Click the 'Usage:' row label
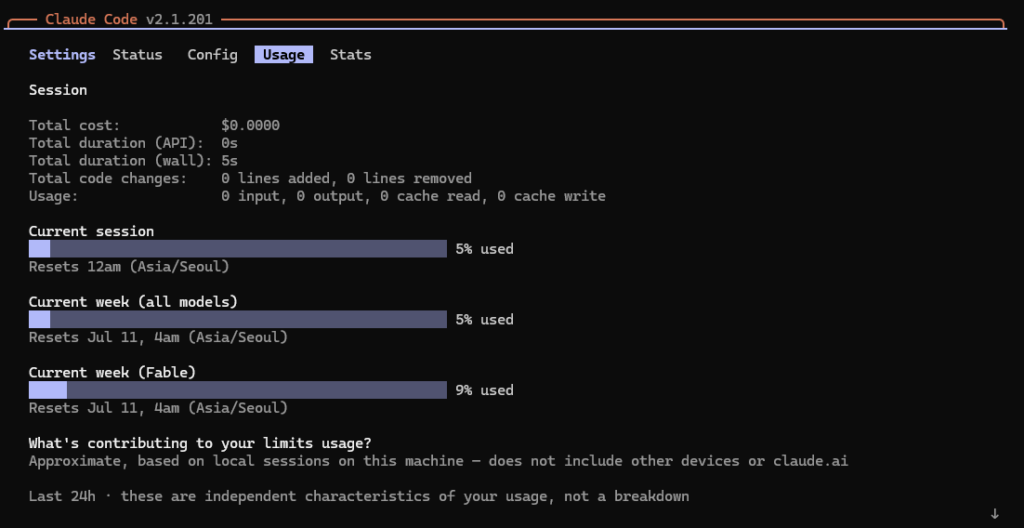1024x528 pixels. tap(54, 196)
